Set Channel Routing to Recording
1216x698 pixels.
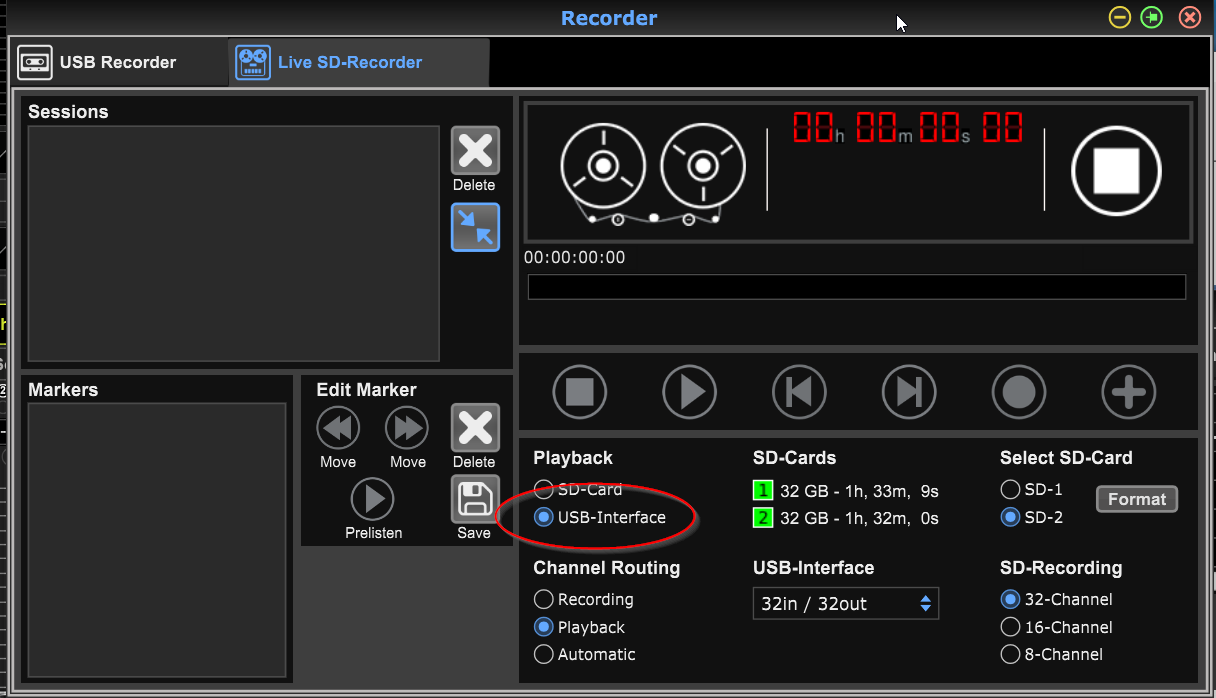pos(543,599)
